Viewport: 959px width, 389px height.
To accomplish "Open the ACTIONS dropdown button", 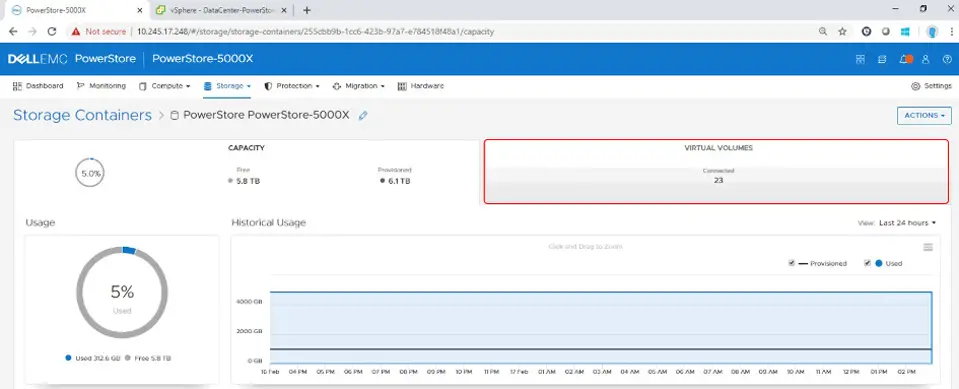I will (x=924, y=115).
